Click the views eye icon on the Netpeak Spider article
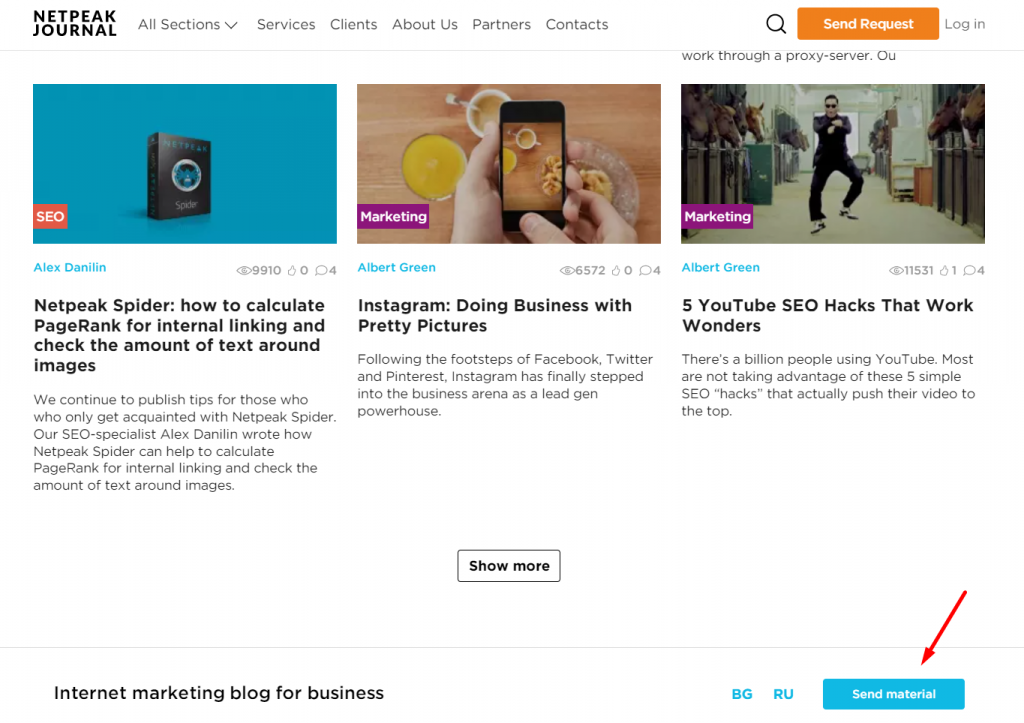 tap(243, 271)
